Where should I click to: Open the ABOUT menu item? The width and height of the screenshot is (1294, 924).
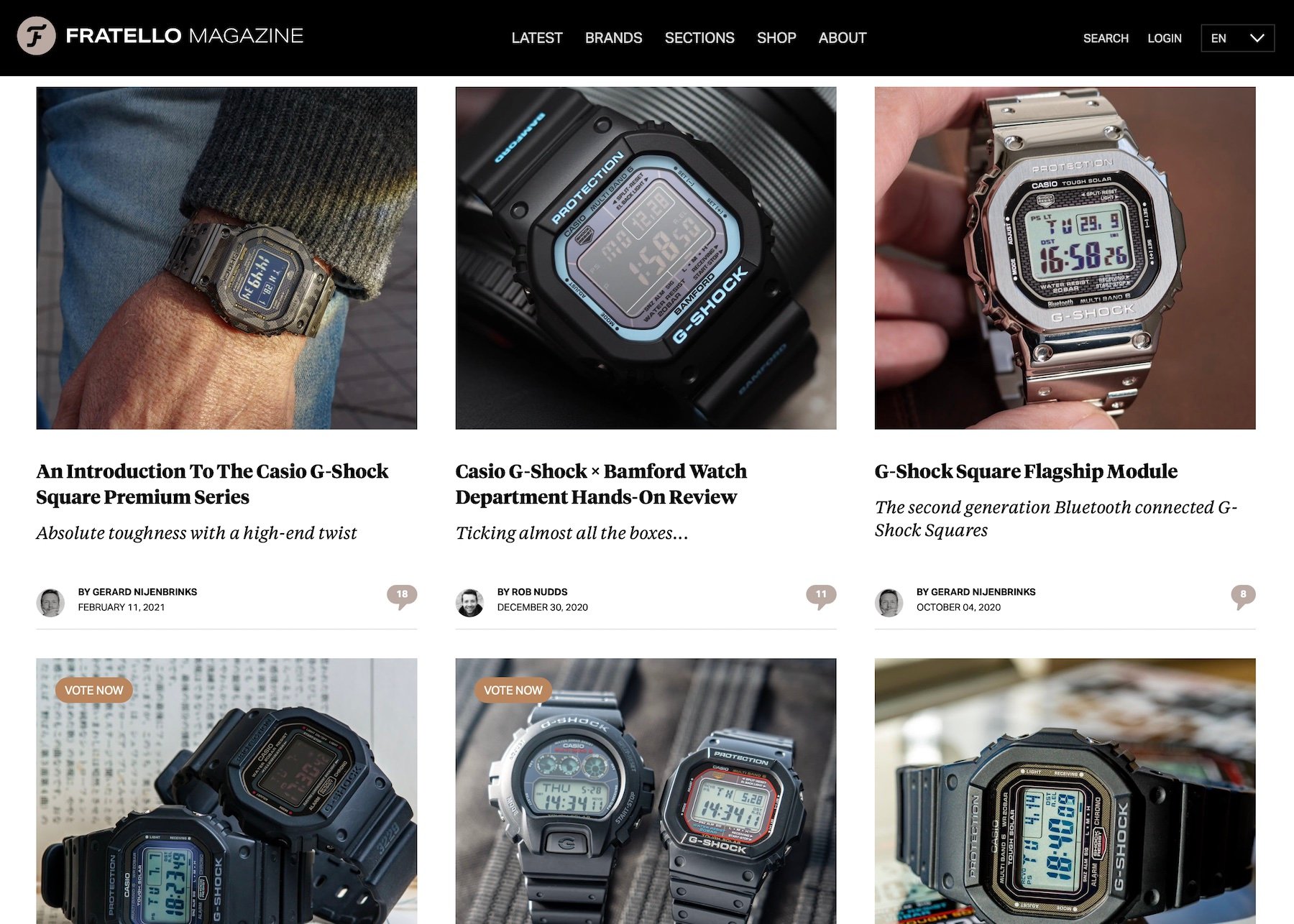pyautogui.click(x=843, y=38)
